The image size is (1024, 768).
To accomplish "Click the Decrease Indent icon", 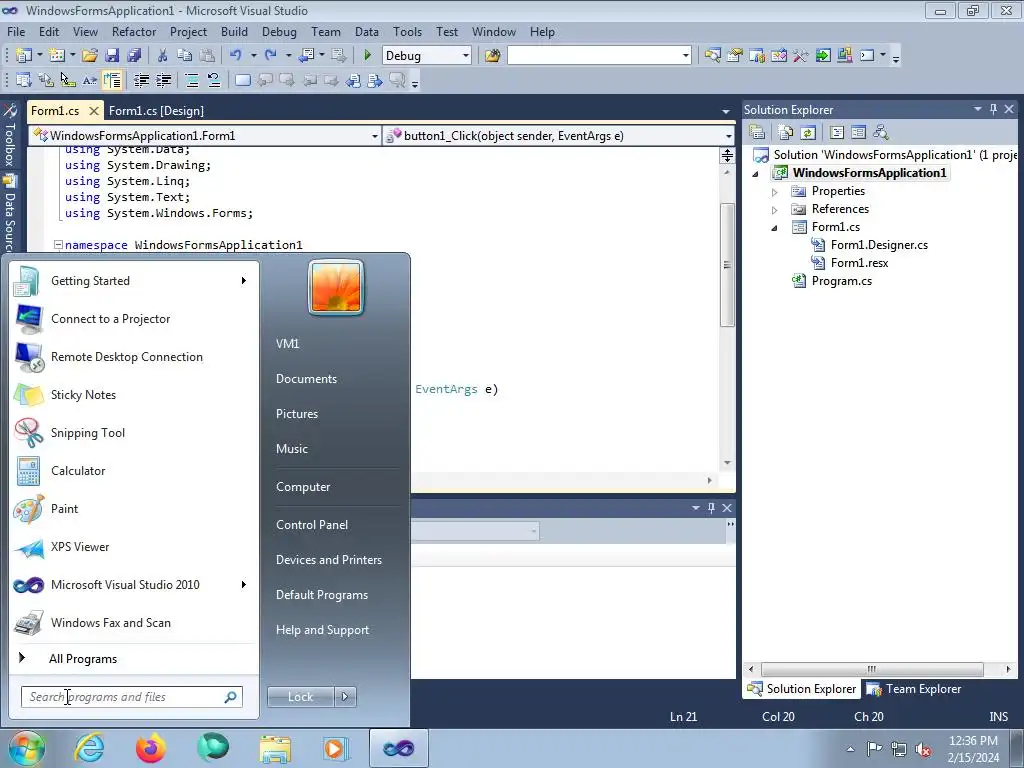I will (141, 80).
